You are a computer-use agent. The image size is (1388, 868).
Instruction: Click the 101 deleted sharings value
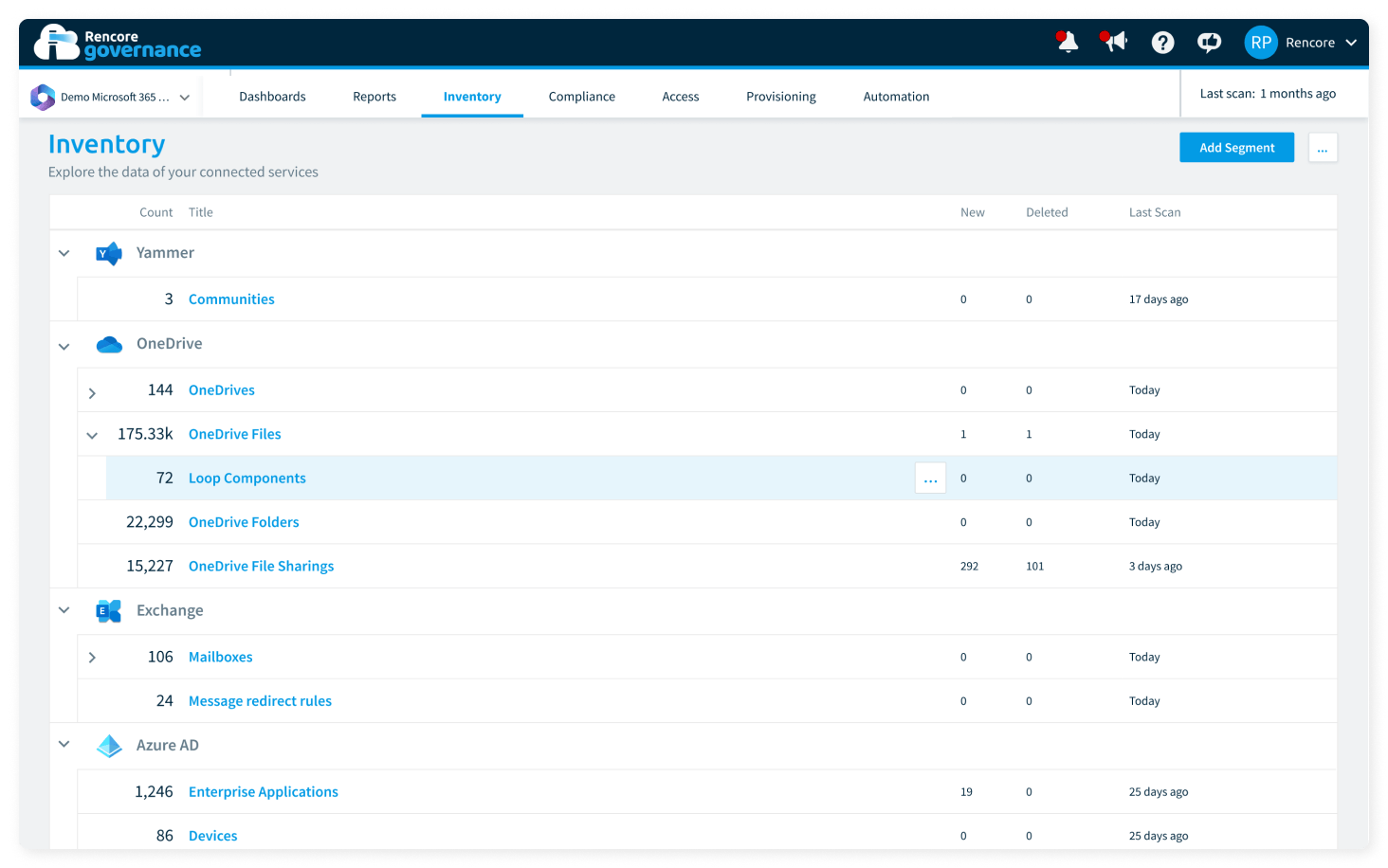(x=1034, y=567)
